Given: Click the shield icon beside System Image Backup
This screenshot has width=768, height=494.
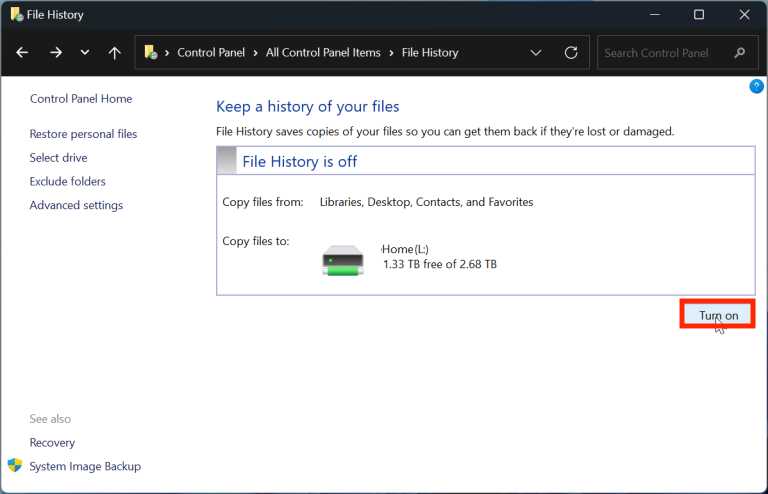Looking at the screenshot, I should pyautogui.click(x=15, y=465).
